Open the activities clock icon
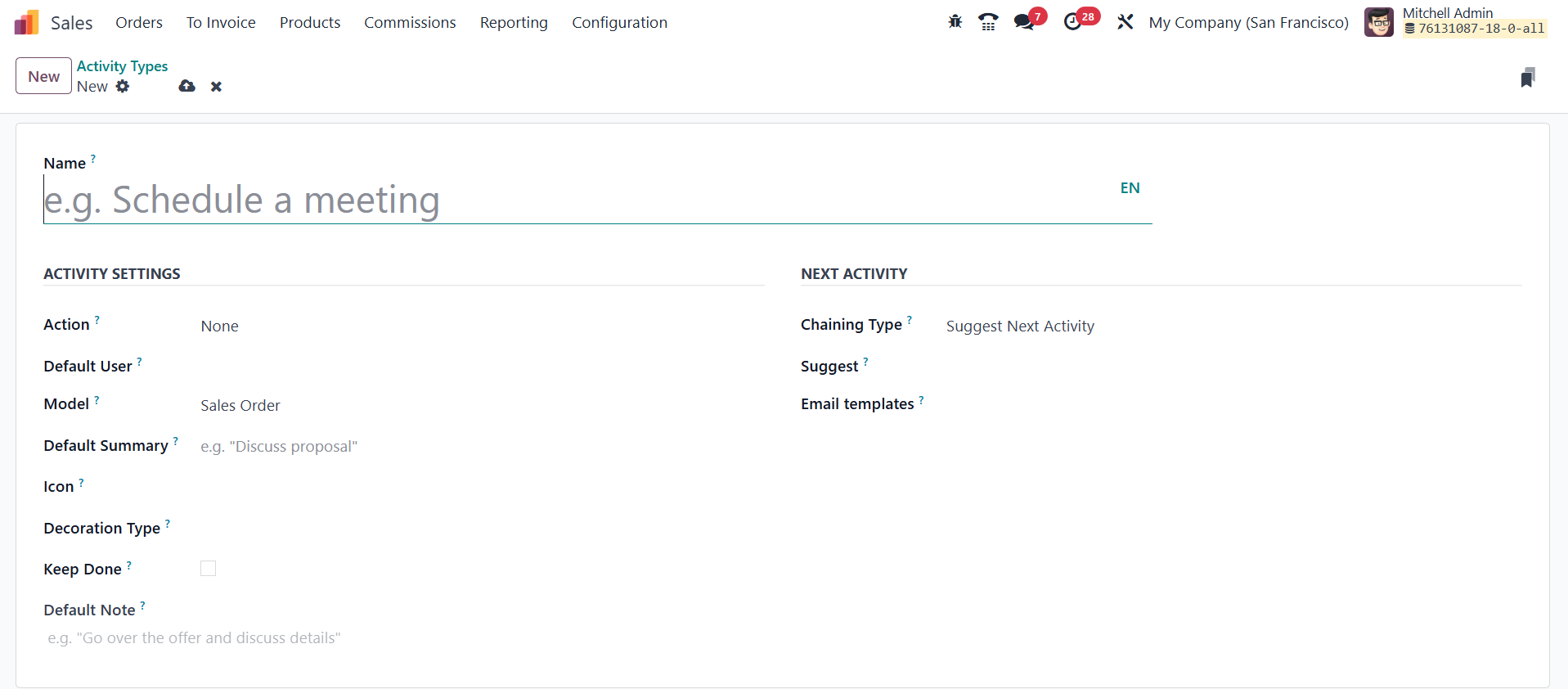This screenshot has width=1568, height=689. point(1072,22)
